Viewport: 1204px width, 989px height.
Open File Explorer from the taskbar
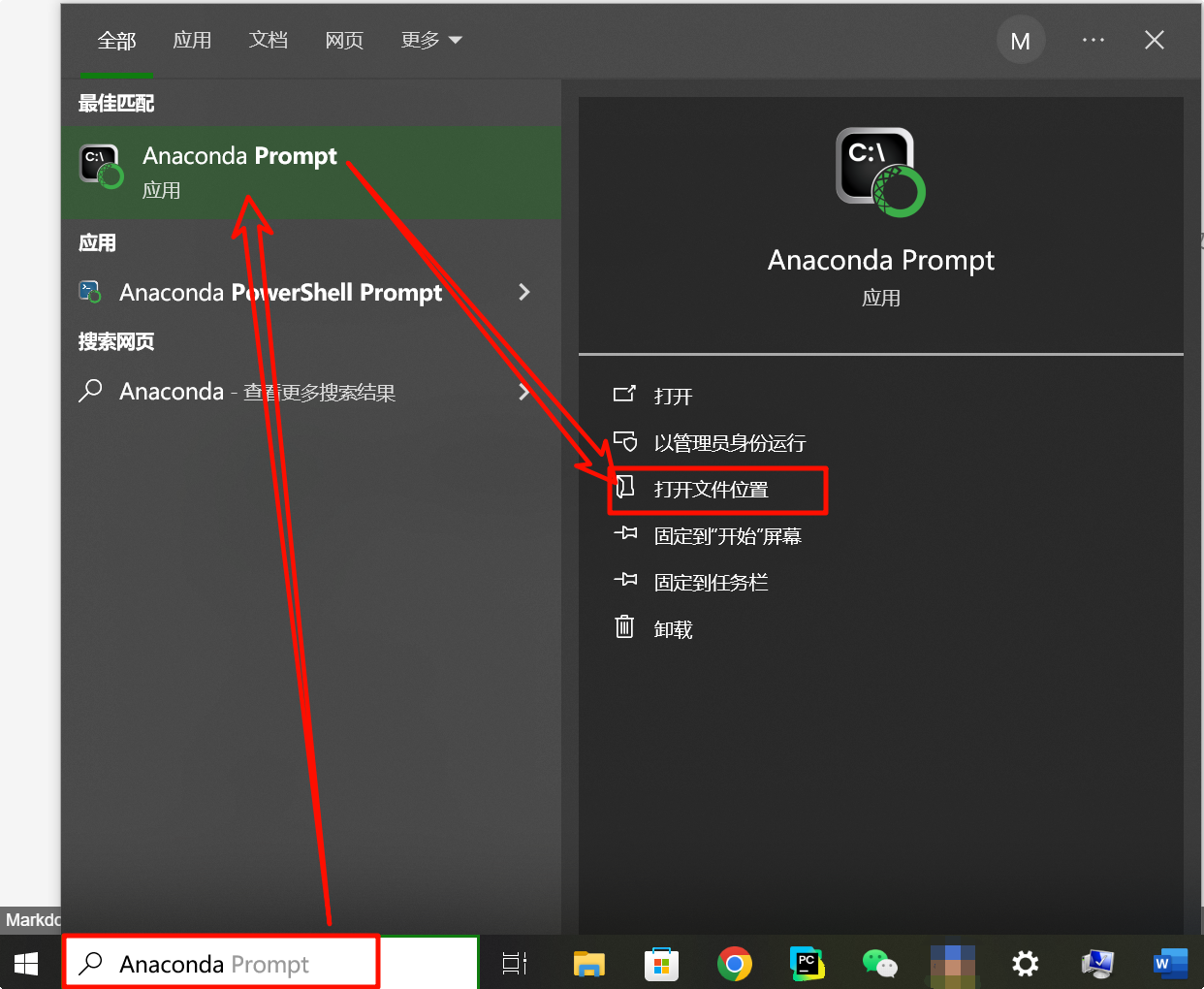coord(588,963)
